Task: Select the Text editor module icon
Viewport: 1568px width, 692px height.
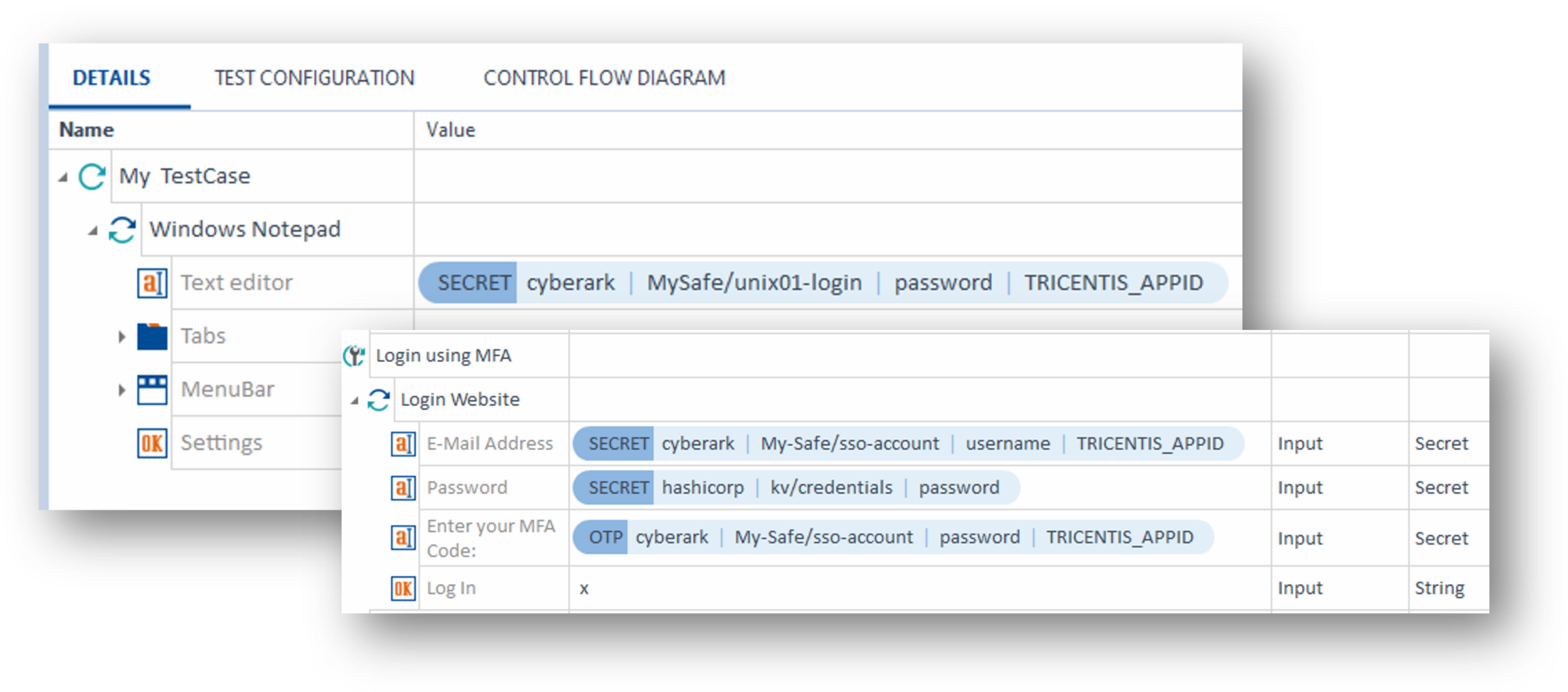Action: coord(151,282)
